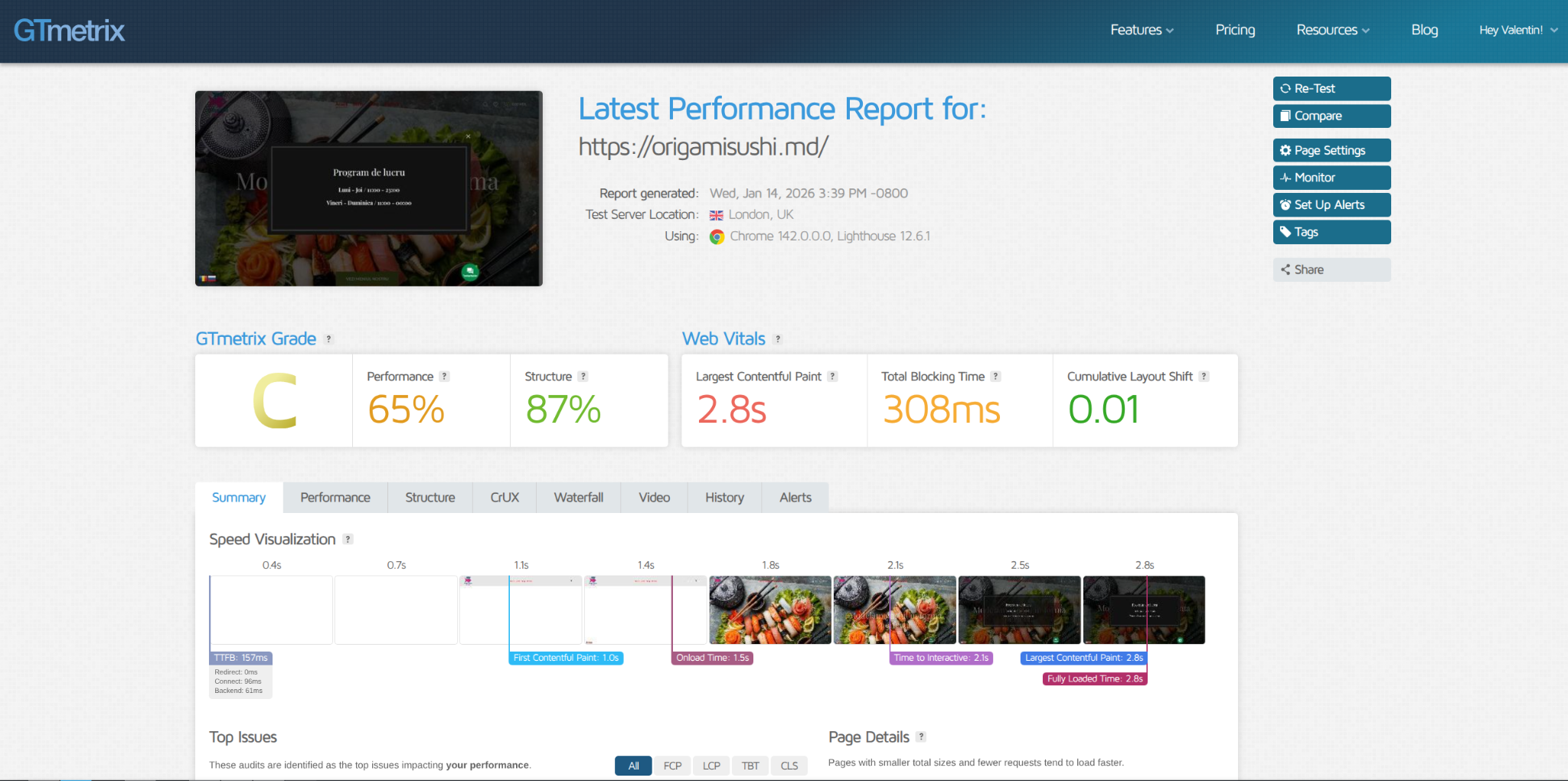Filter top issues by LCP
1568x781 pixels.
711,766
